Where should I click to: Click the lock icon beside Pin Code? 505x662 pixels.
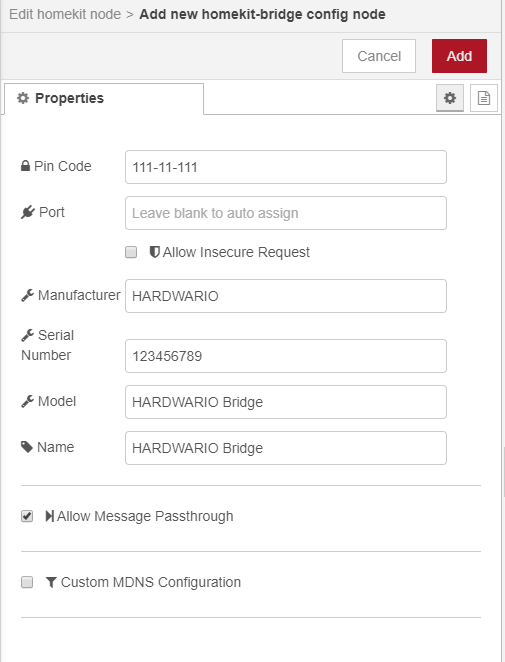click(x=25, y=166)
